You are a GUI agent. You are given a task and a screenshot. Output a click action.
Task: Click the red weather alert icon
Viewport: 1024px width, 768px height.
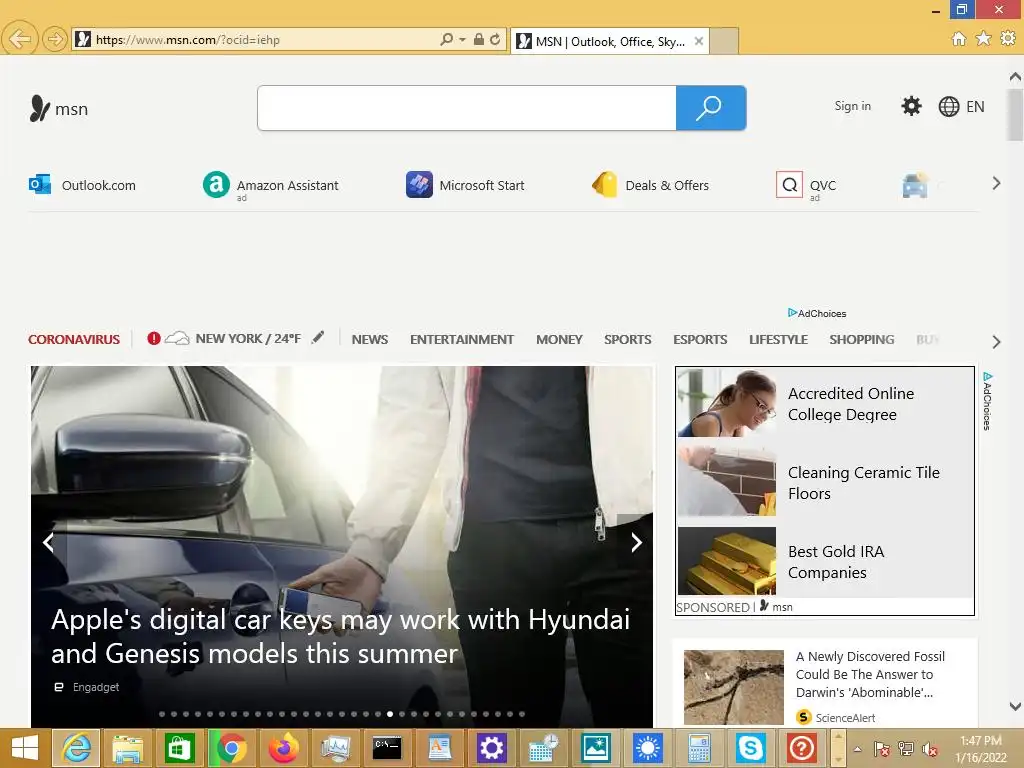(x=153, y=338)
